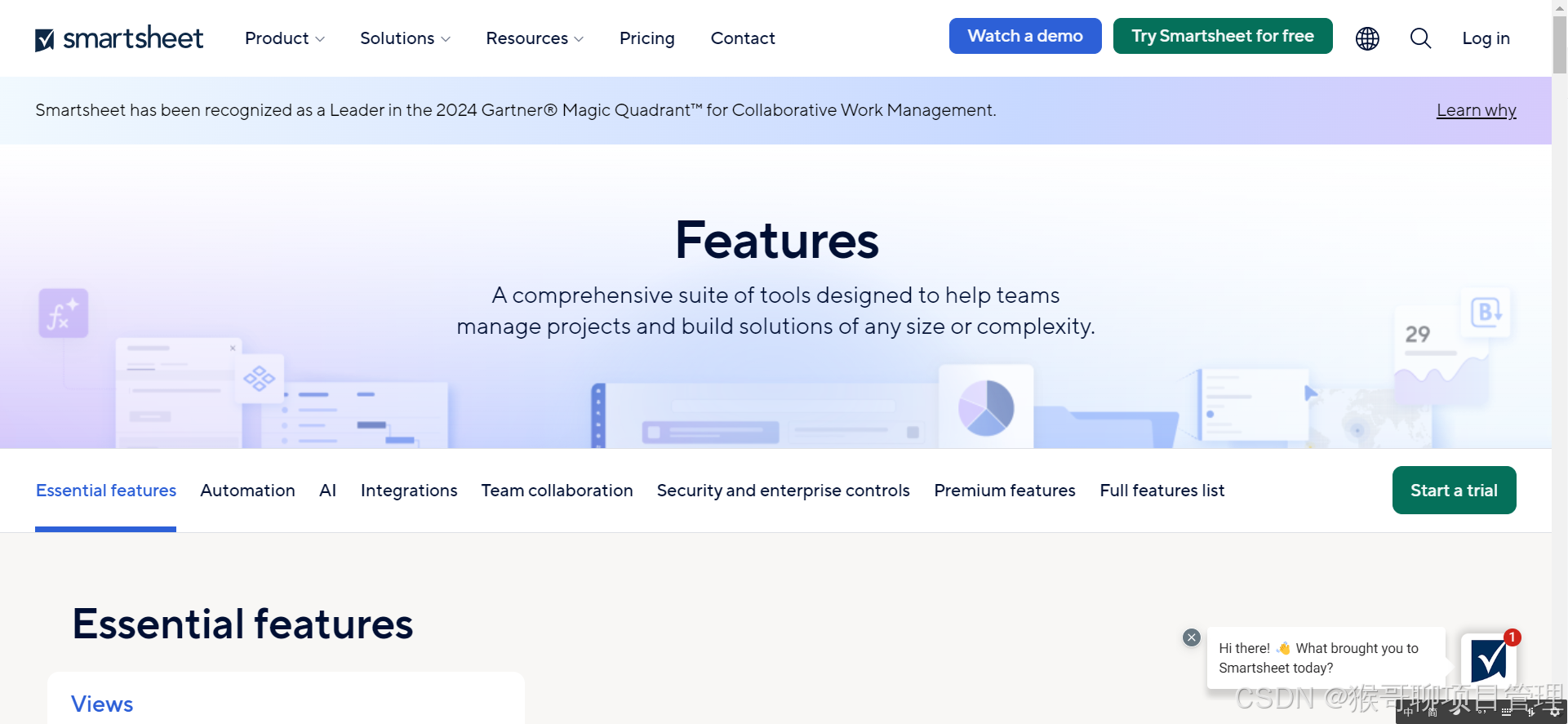
Task: Open the Full features list tab
Action: pyautogui.click(x=1162, y=491)
